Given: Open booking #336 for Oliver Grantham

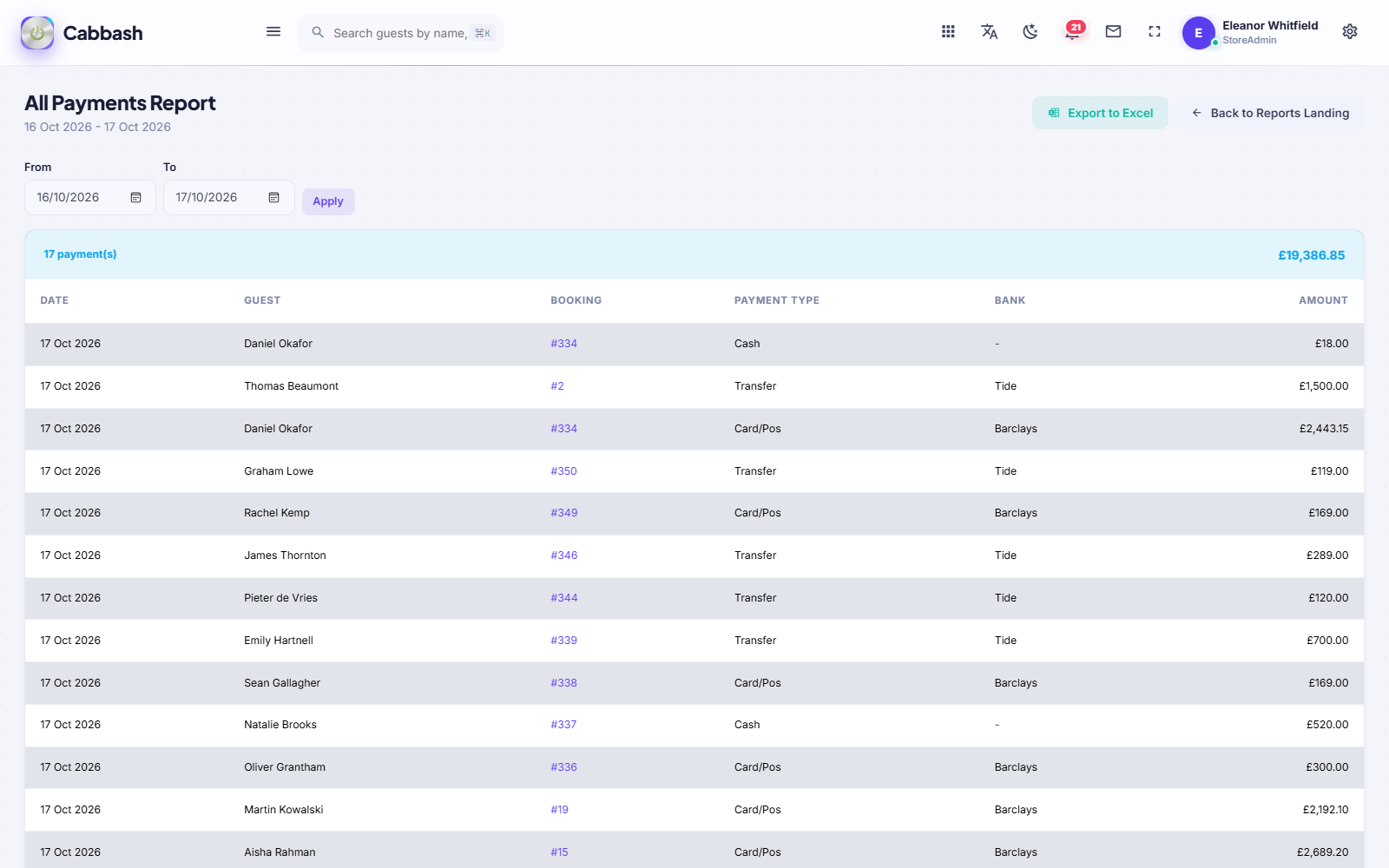Looking at the screenshot, I should click(x=563, y=767).
